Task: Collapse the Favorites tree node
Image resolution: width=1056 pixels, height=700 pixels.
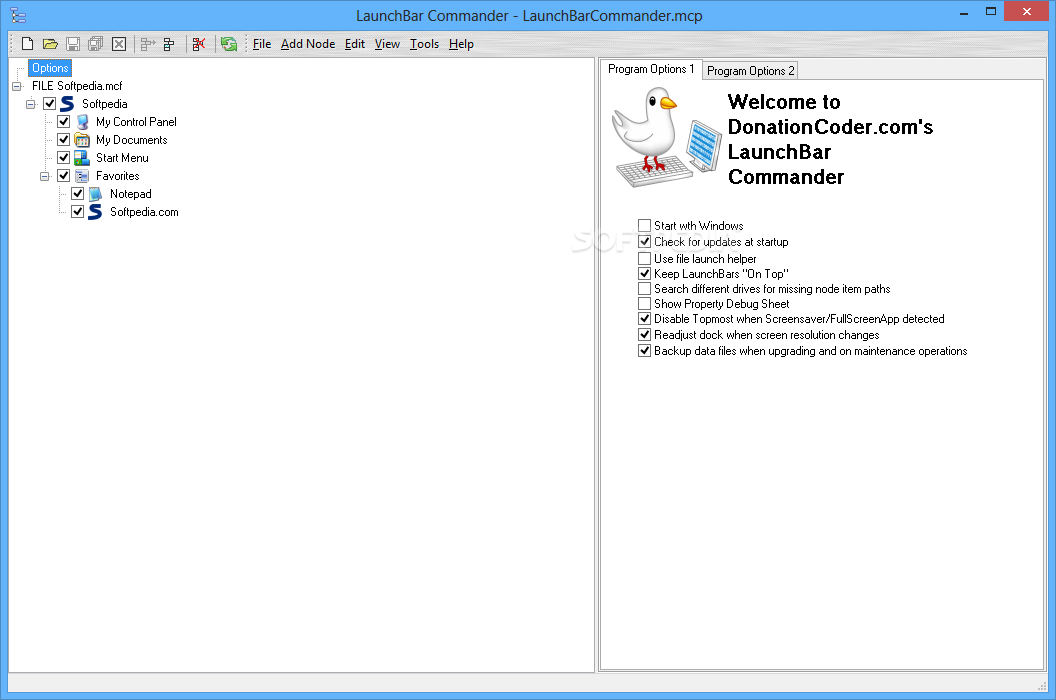Action: pos(44,177)
